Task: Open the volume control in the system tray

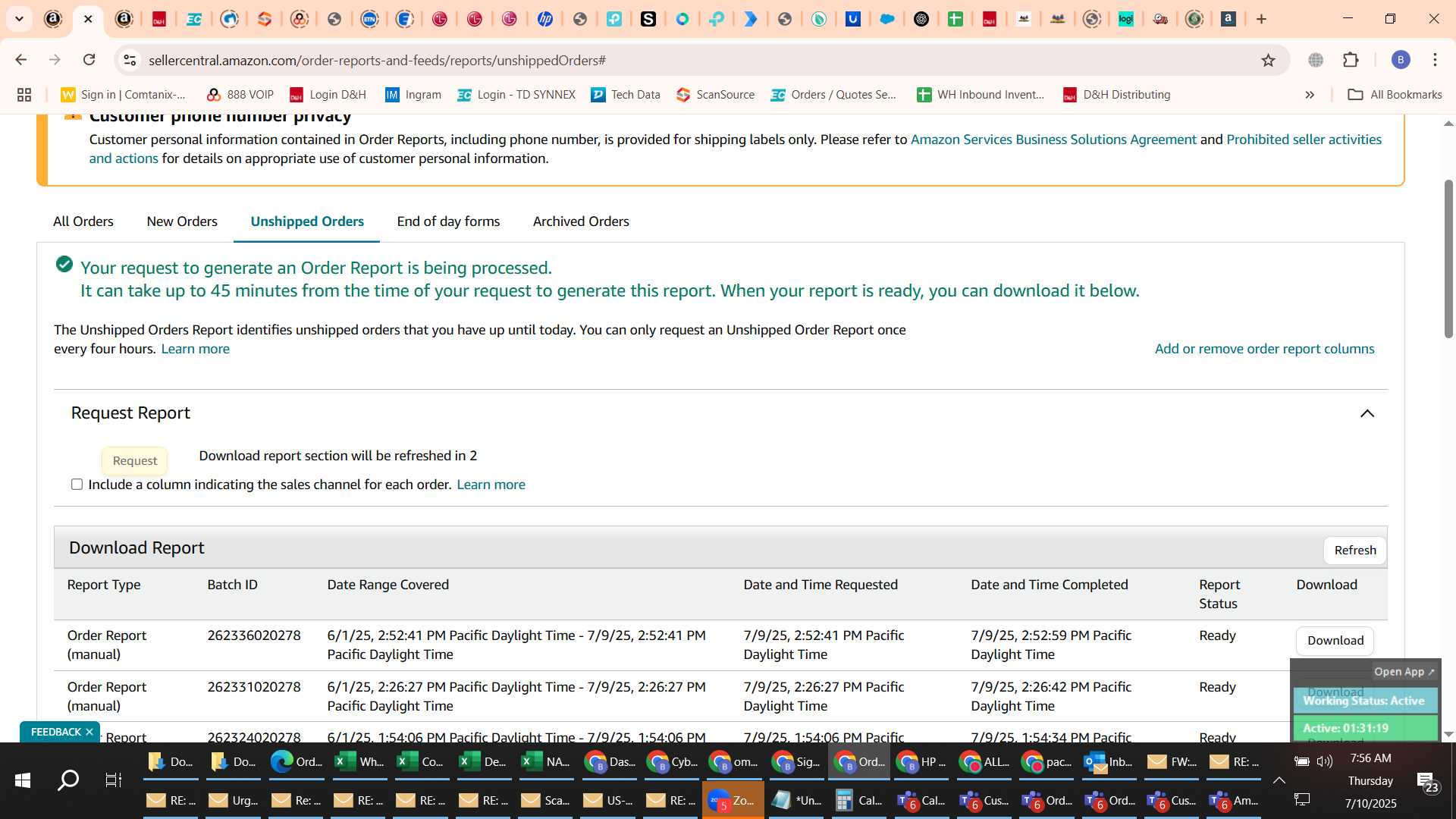Action: pyautogui.click(x=1325, y=761)
